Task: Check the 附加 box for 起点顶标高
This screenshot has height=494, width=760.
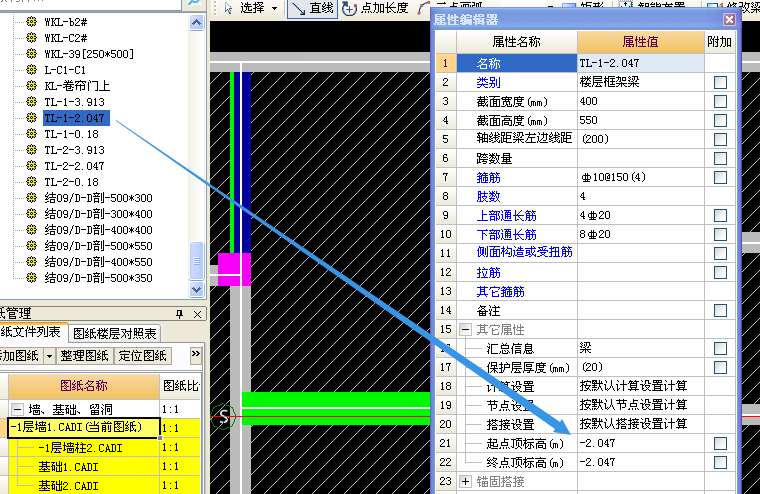Action: (x=720, y=443)
